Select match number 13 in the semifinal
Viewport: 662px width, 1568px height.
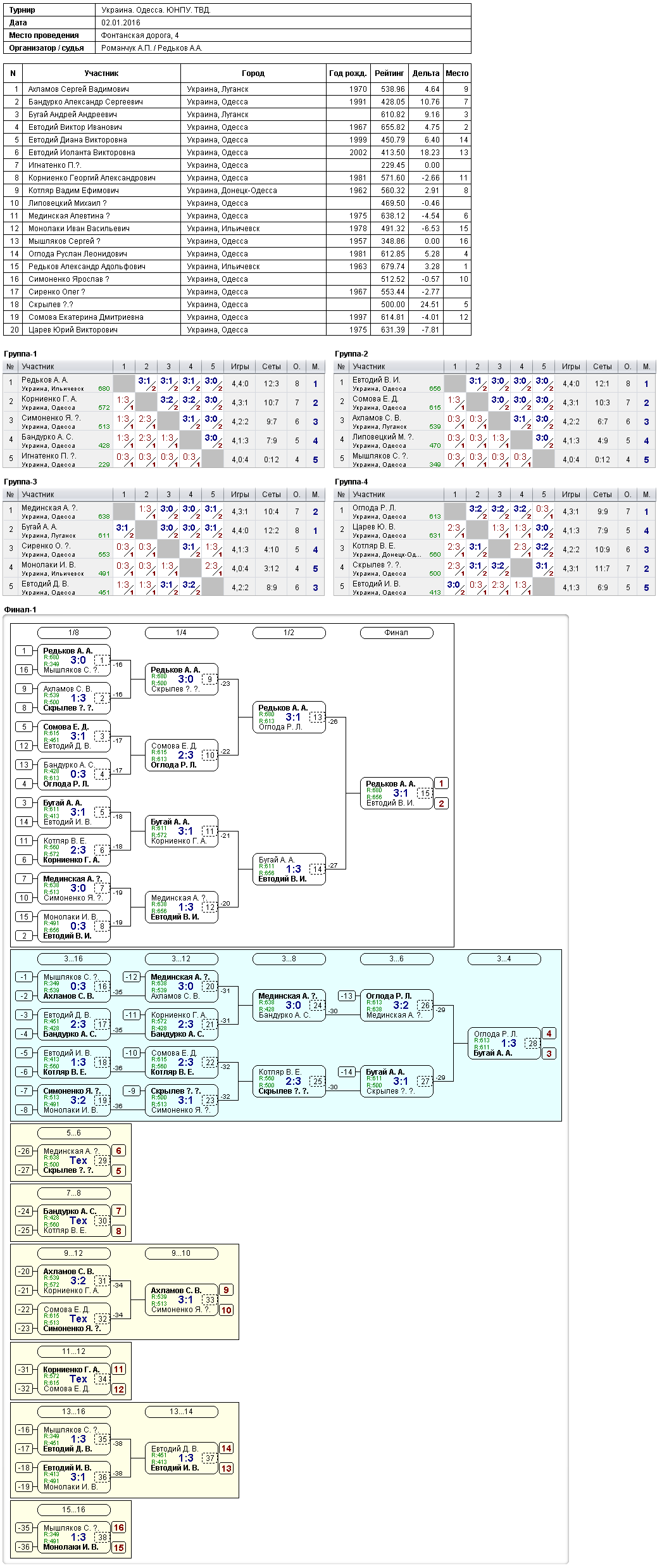tap(317, 717)
